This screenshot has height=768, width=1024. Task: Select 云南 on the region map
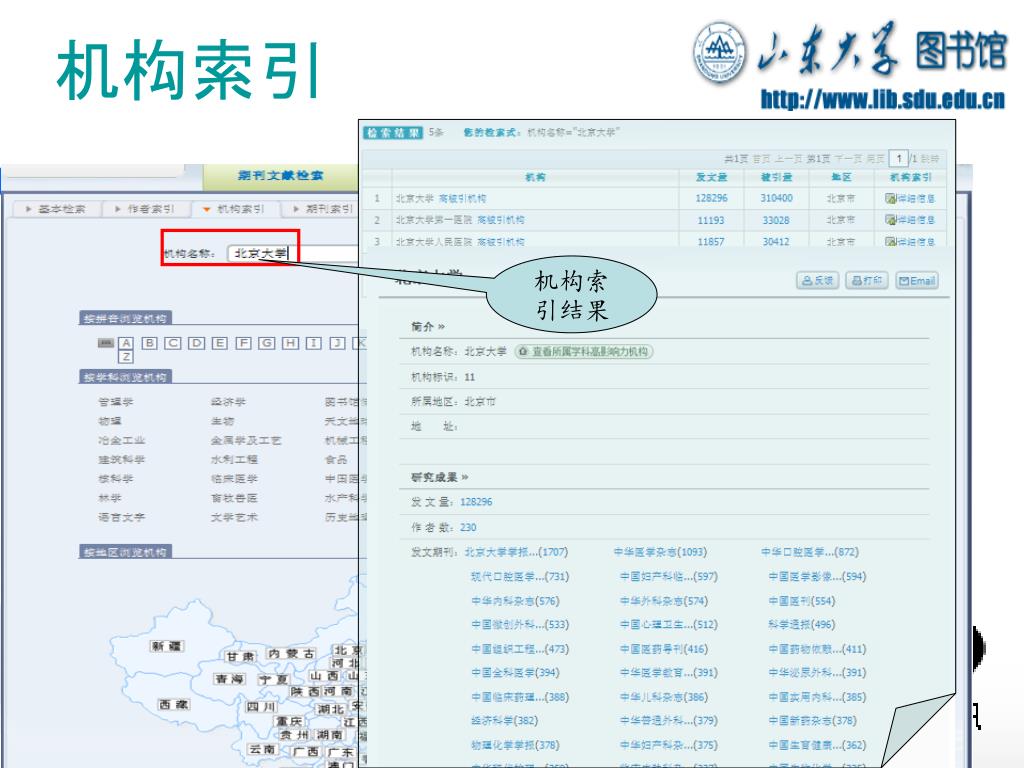pos(263,749)
